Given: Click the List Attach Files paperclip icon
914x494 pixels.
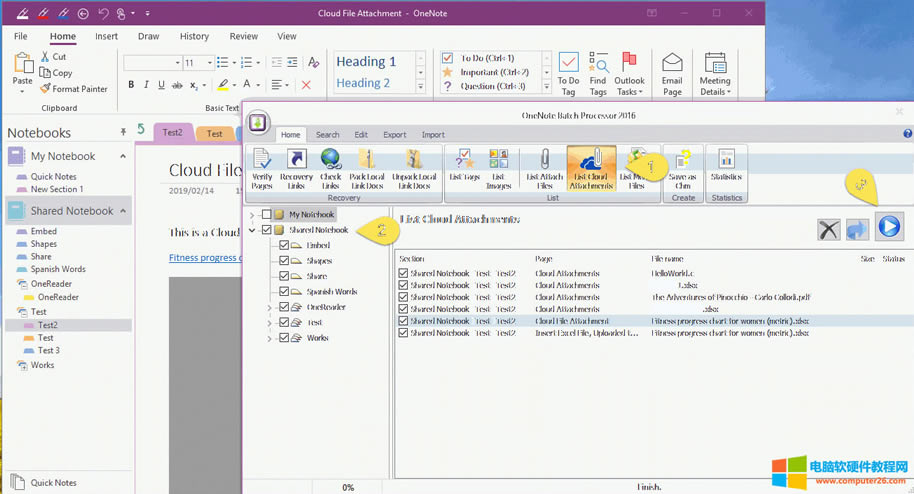Looking at the screenshot, I should [x=546, y=168].
